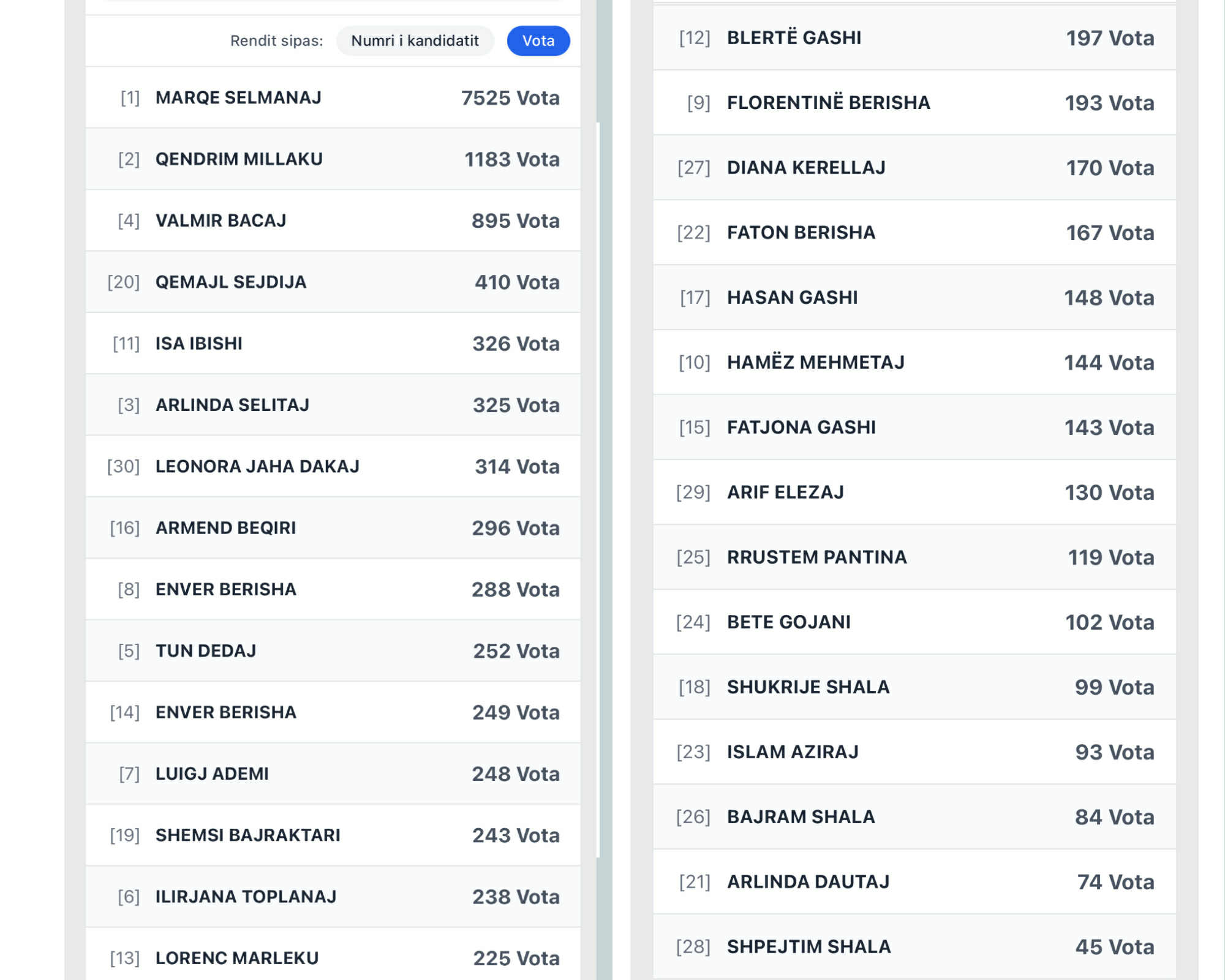The image size is (1225, 980).
Task: Sort by Numri i kandidatit
Action: 415,41
